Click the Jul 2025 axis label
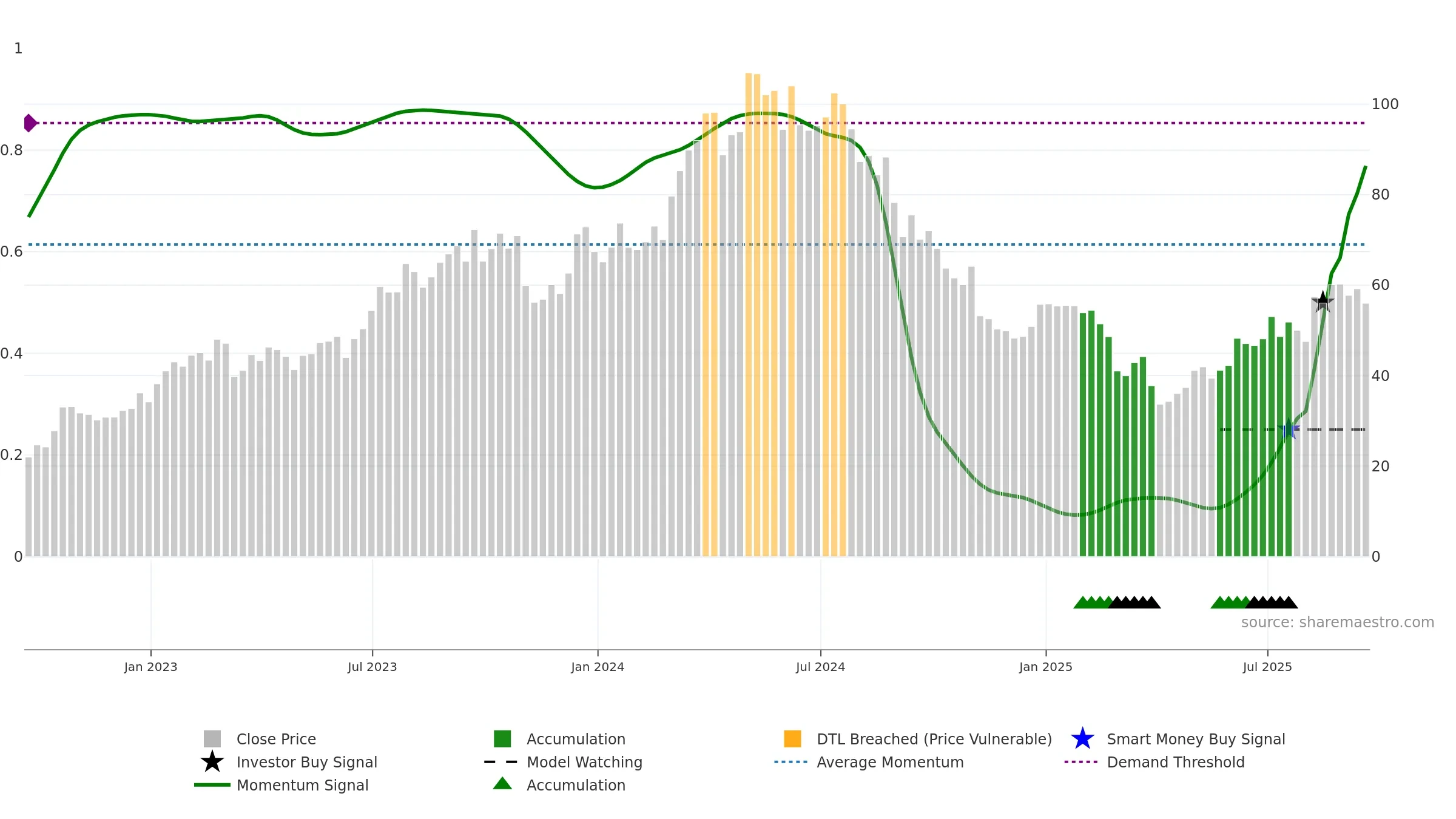 (x=1267, y=667)
